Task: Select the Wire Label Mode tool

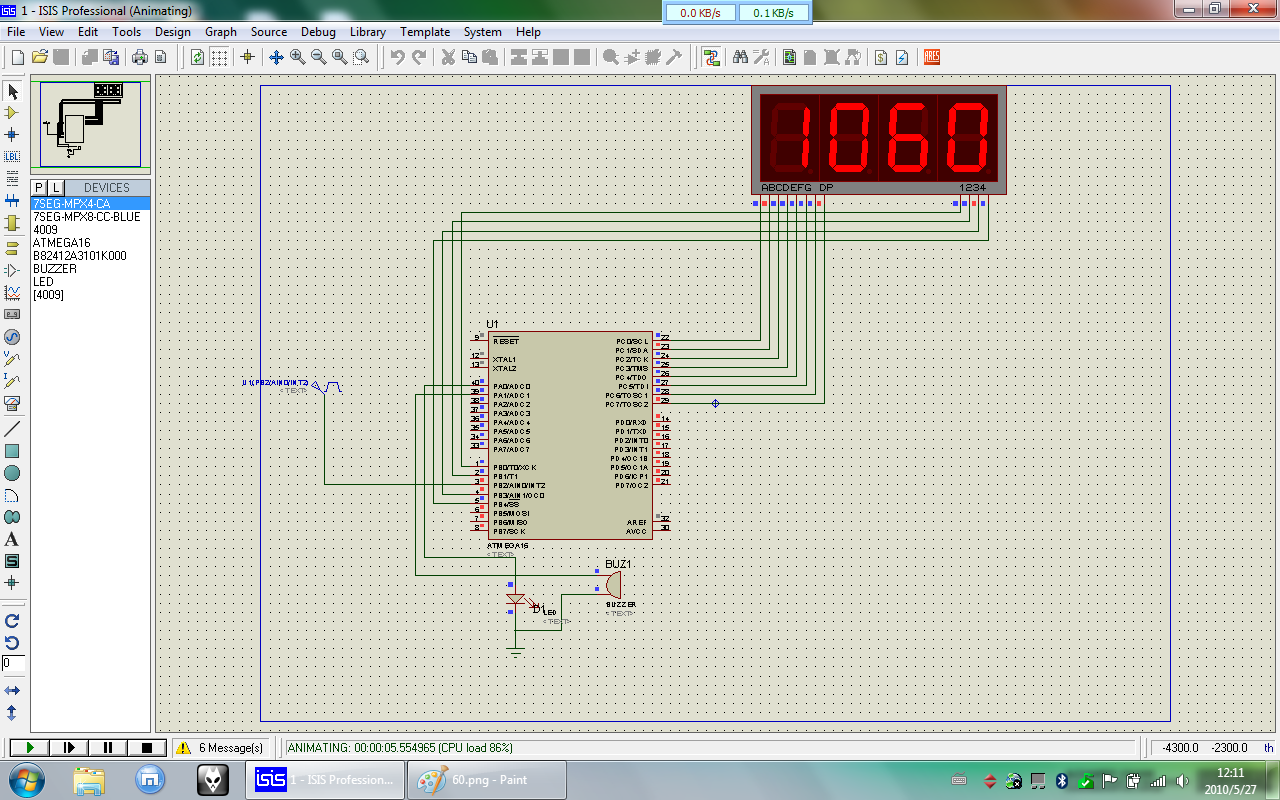Action: pos(12,156)
